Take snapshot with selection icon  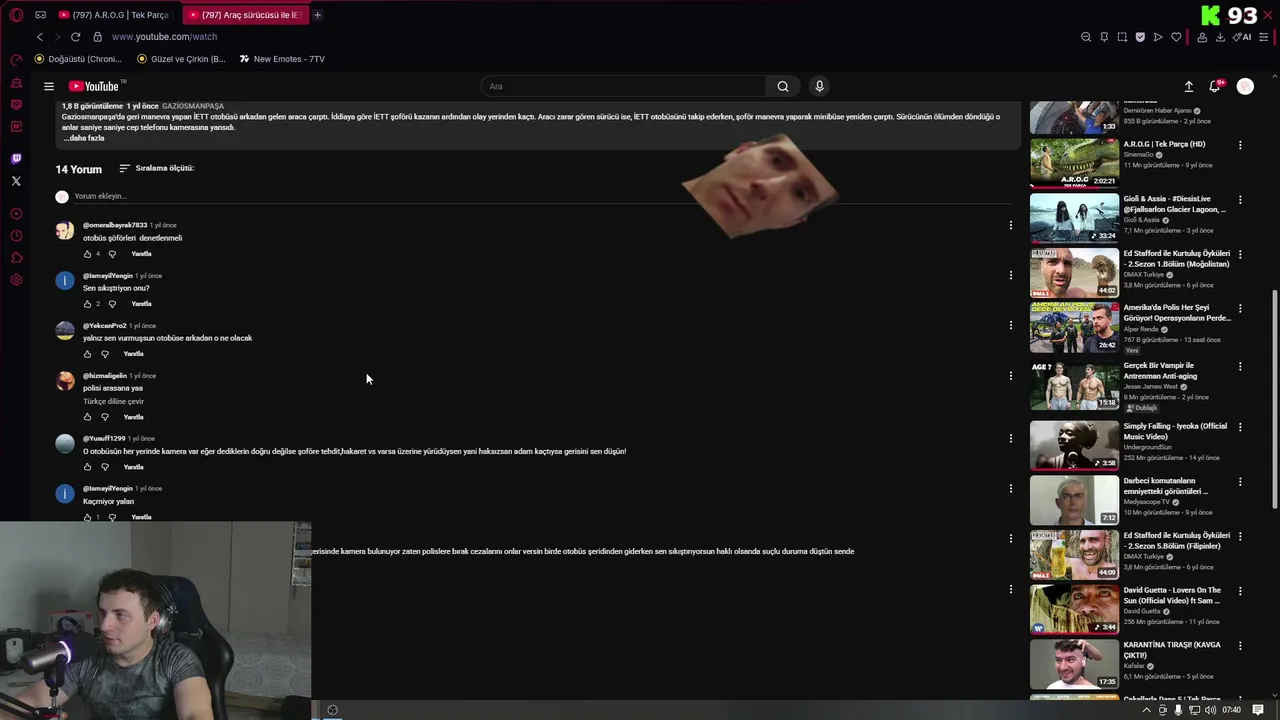1122,37
